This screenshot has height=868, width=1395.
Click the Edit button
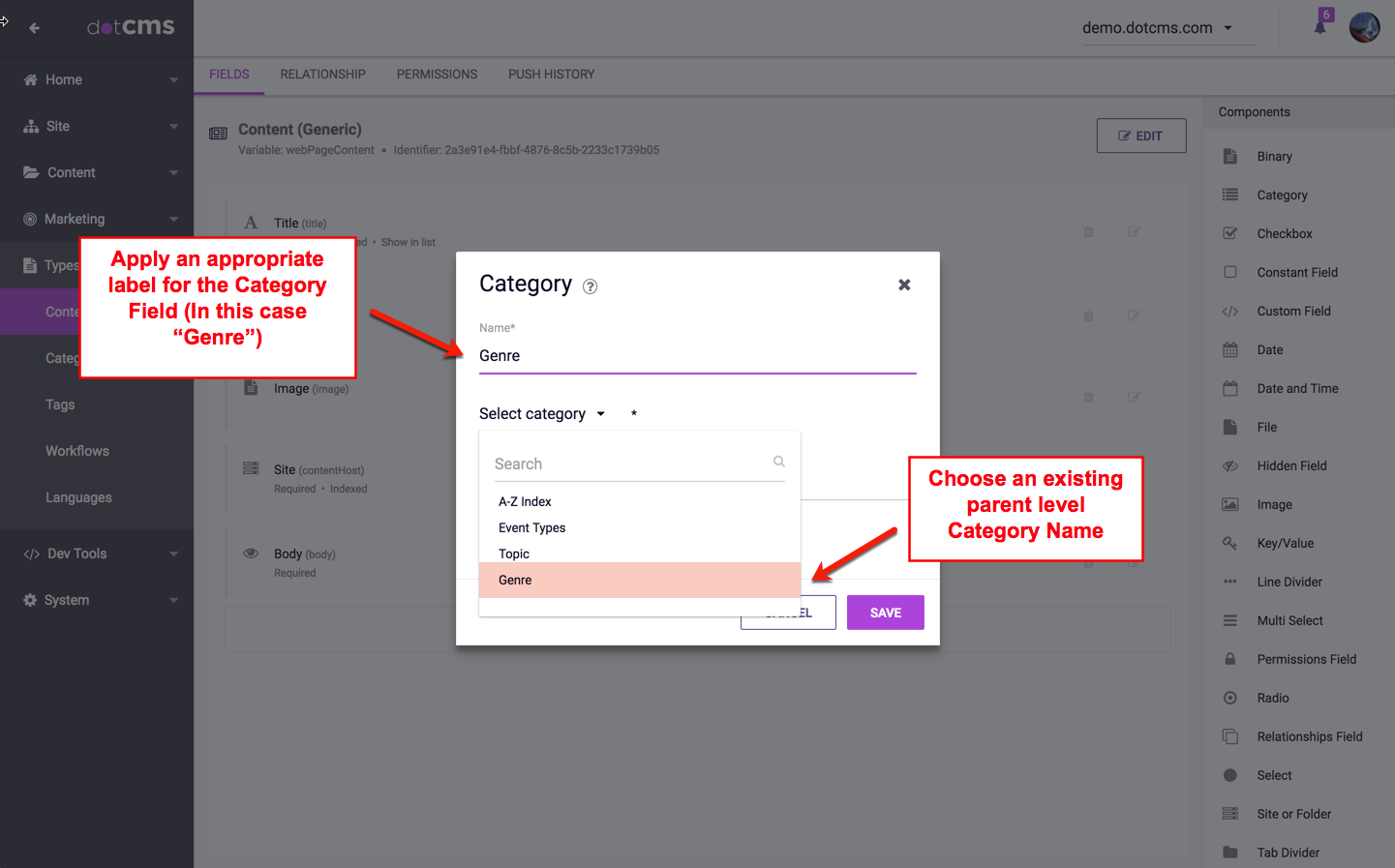tap(1140, 135)
